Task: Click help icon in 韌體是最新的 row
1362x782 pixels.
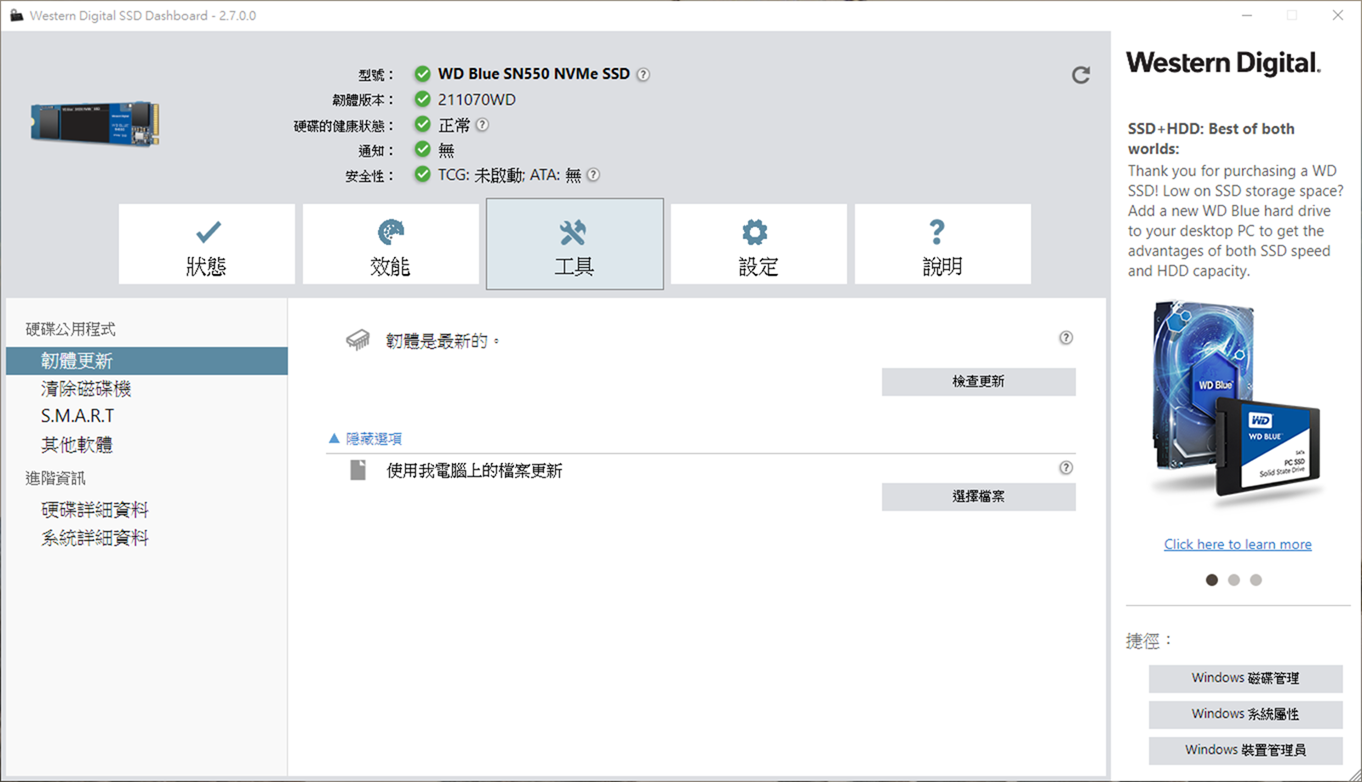Action: (x=1066, y=338)
